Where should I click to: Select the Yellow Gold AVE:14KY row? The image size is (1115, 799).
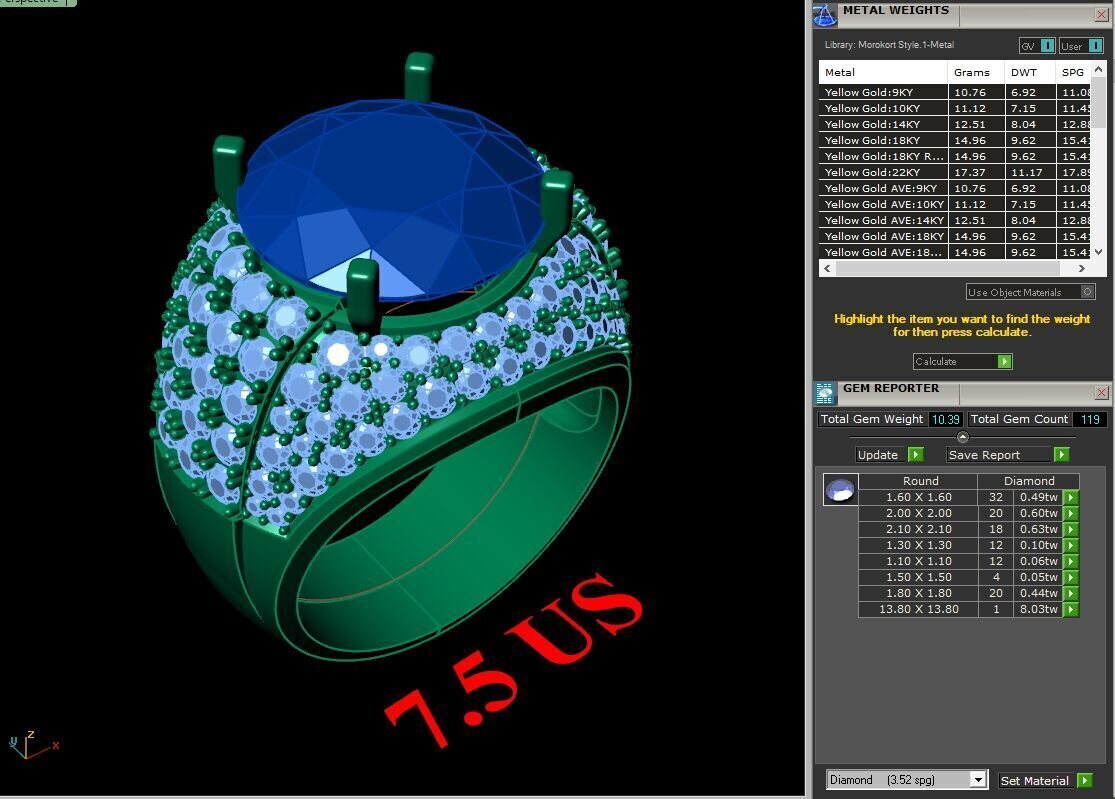coord(955,220)
